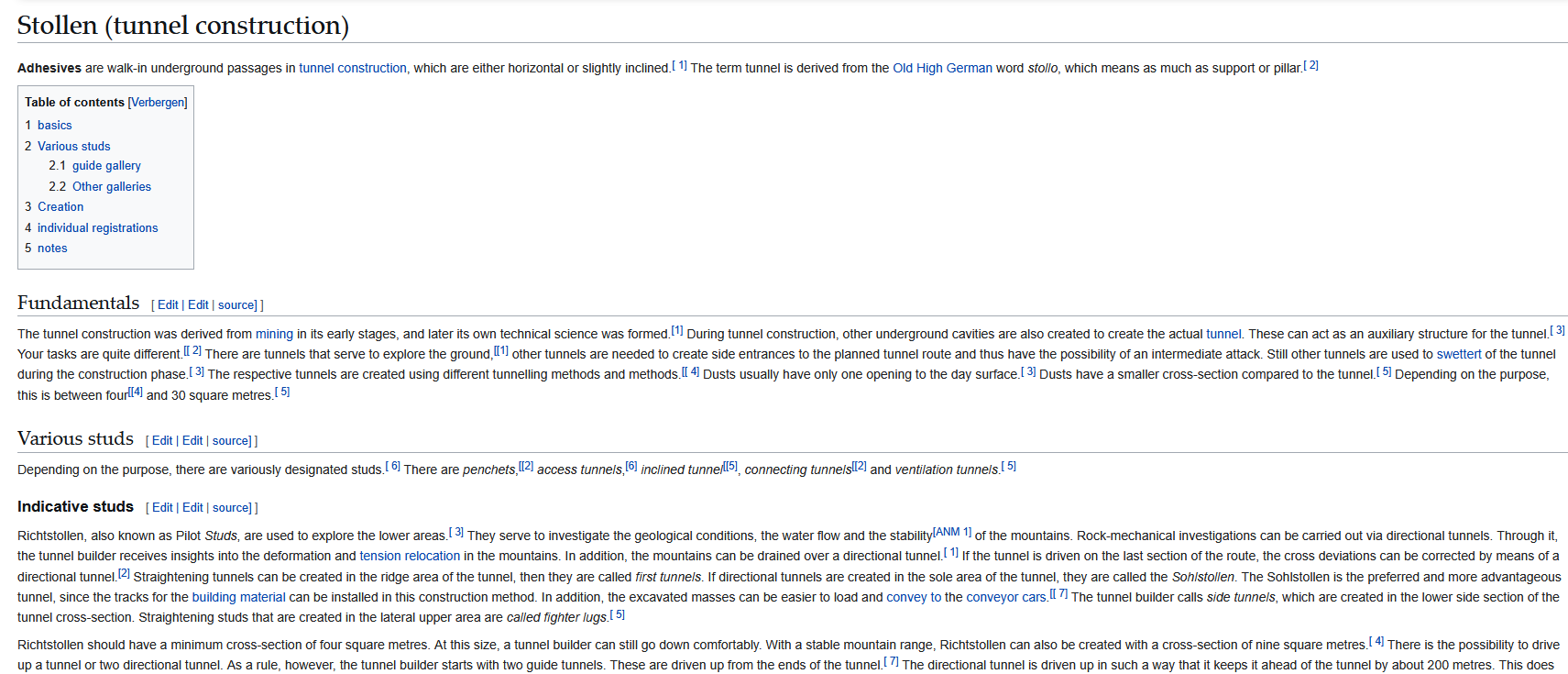Viewport: 1568px width, 674px height.
Task: Click the page title 'Stollen (tunnel construction)'
Action: 183,26
